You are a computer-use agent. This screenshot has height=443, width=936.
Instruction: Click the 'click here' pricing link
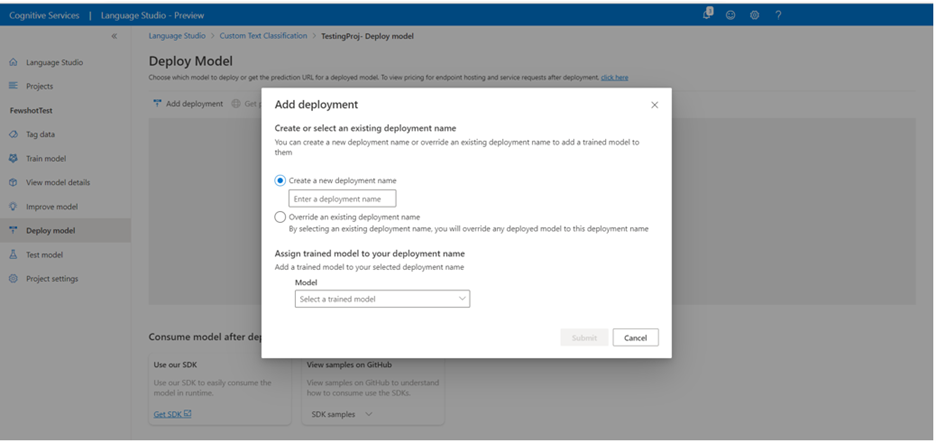(614, 78)
